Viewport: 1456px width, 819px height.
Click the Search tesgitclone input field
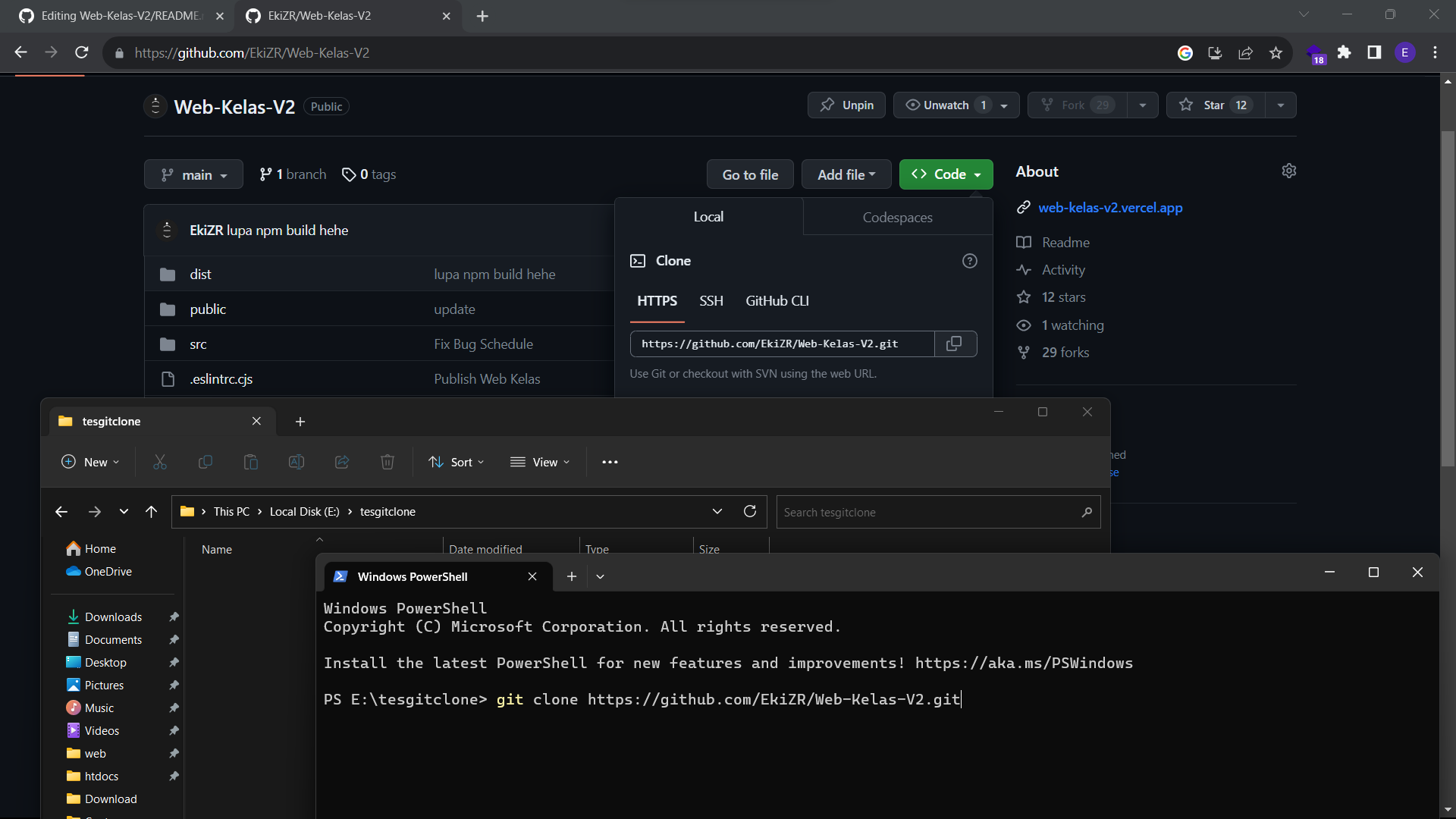tap(910, 512)
